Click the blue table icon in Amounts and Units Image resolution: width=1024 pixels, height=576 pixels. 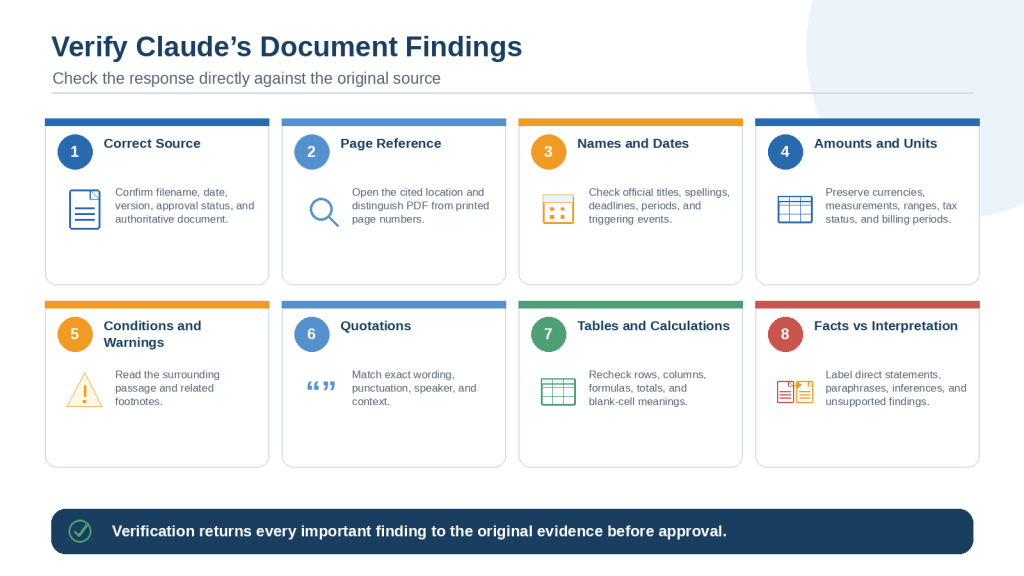[795, 210]
